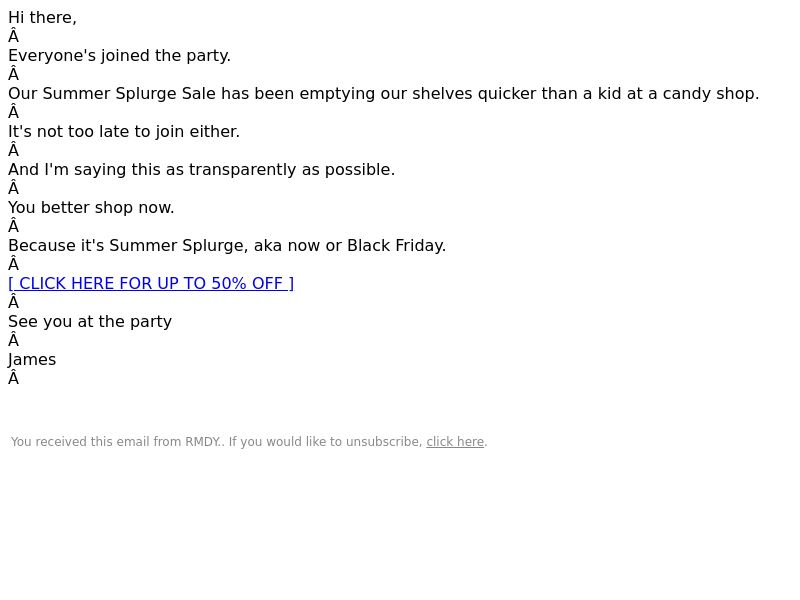Click 'RMDY' in the footer notice
Image resolution: width=800 pixels, height=600 pixels.
pyautogui.click(x=202, y=442)
